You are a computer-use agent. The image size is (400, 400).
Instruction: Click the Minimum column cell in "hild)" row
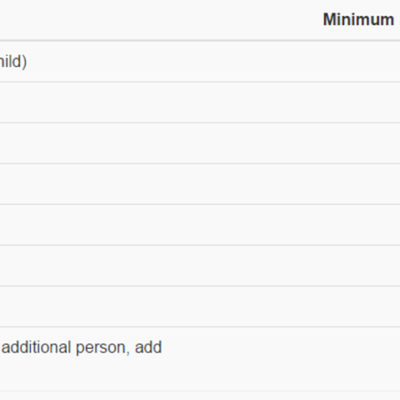(x=360, y=61)
